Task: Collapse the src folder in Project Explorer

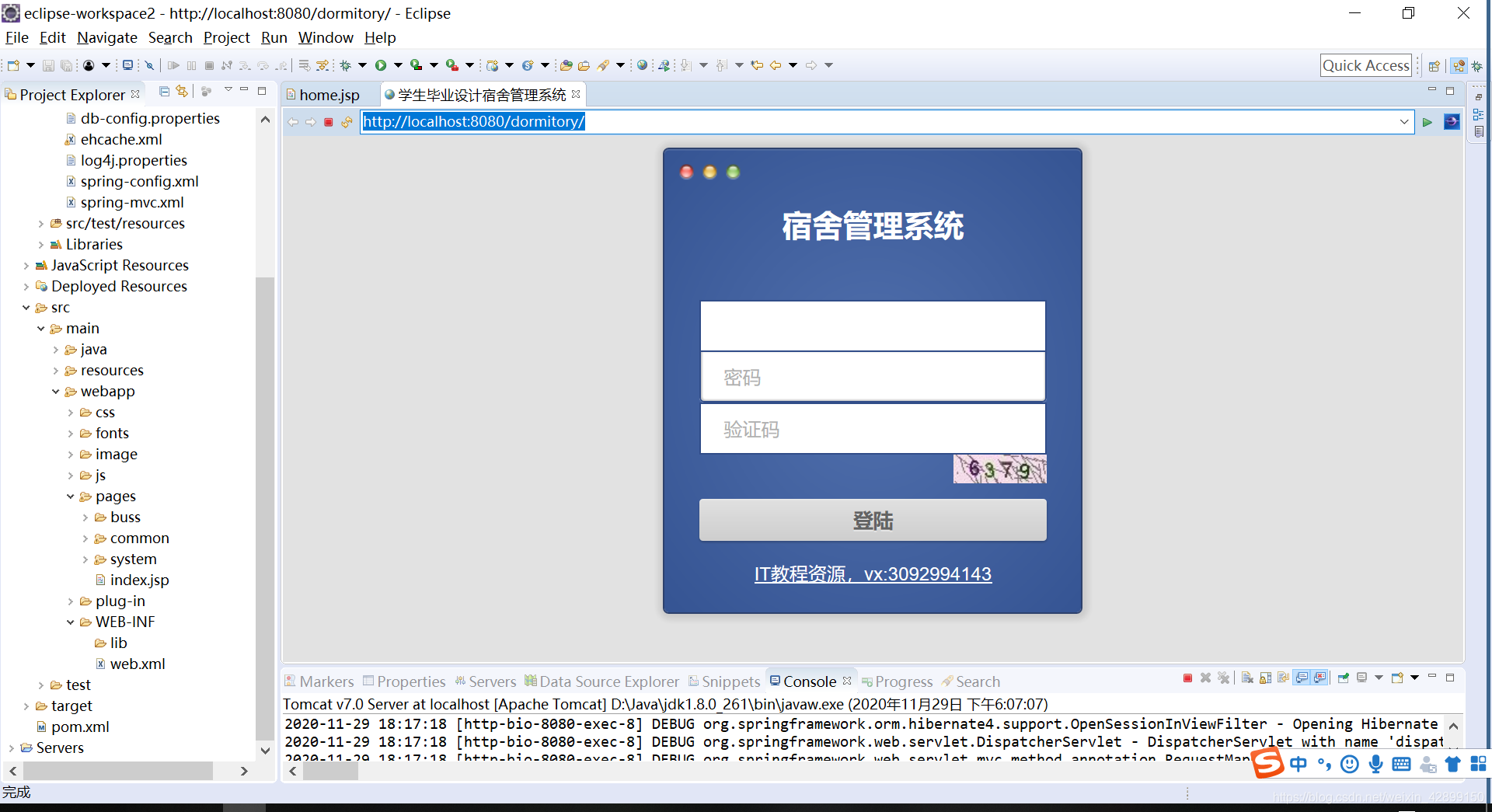Action: pos(26,308)
